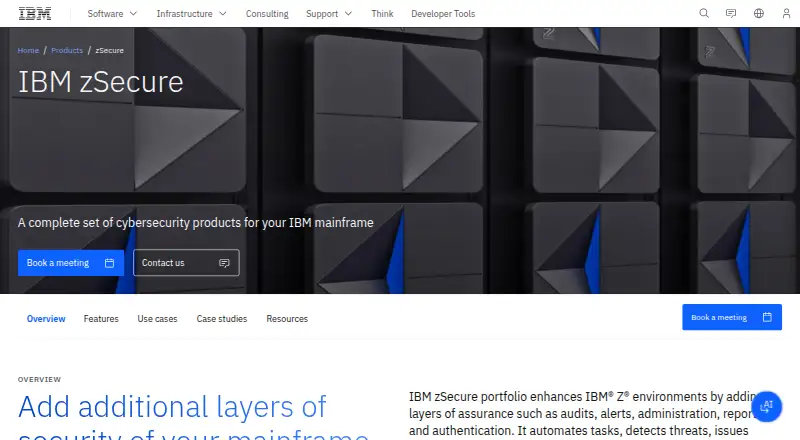800x440 pixels.
Task: Launch the floating AI assistant button
Action: click(766, 407)
